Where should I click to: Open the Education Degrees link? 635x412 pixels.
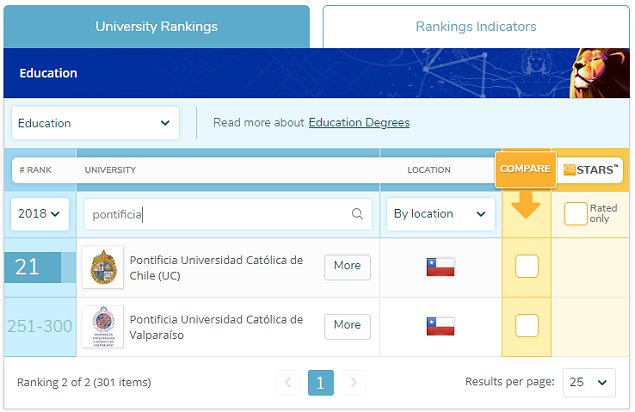pyautogui.click(x=359, y=123)
